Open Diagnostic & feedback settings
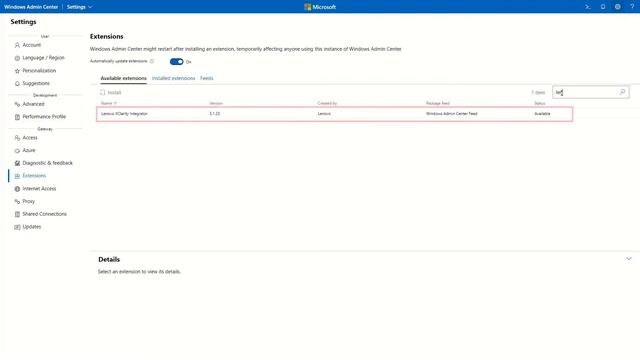Viewport: 640px width, 360px height. click(47, 163)
